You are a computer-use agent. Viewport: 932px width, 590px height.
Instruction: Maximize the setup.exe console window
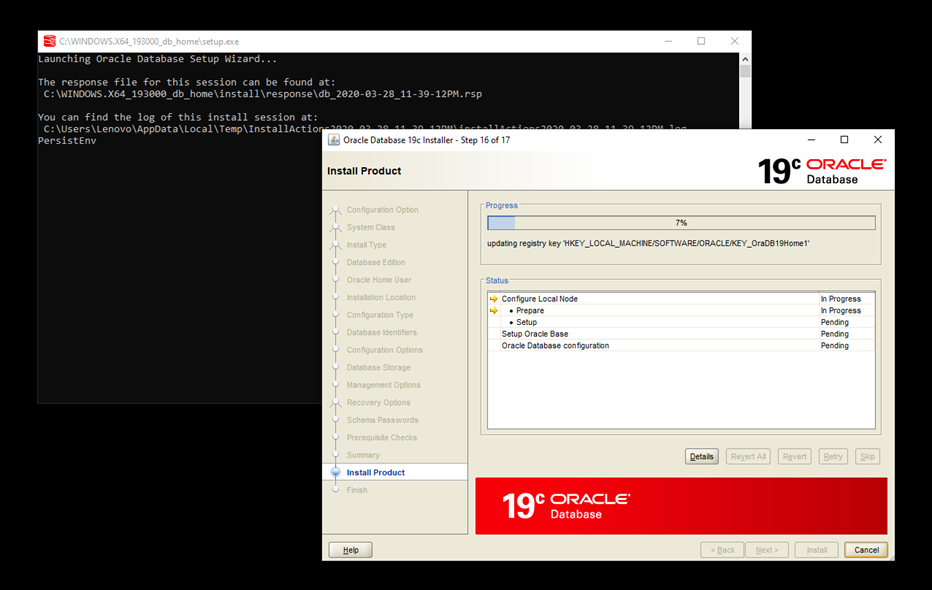(x=701, y=41)
